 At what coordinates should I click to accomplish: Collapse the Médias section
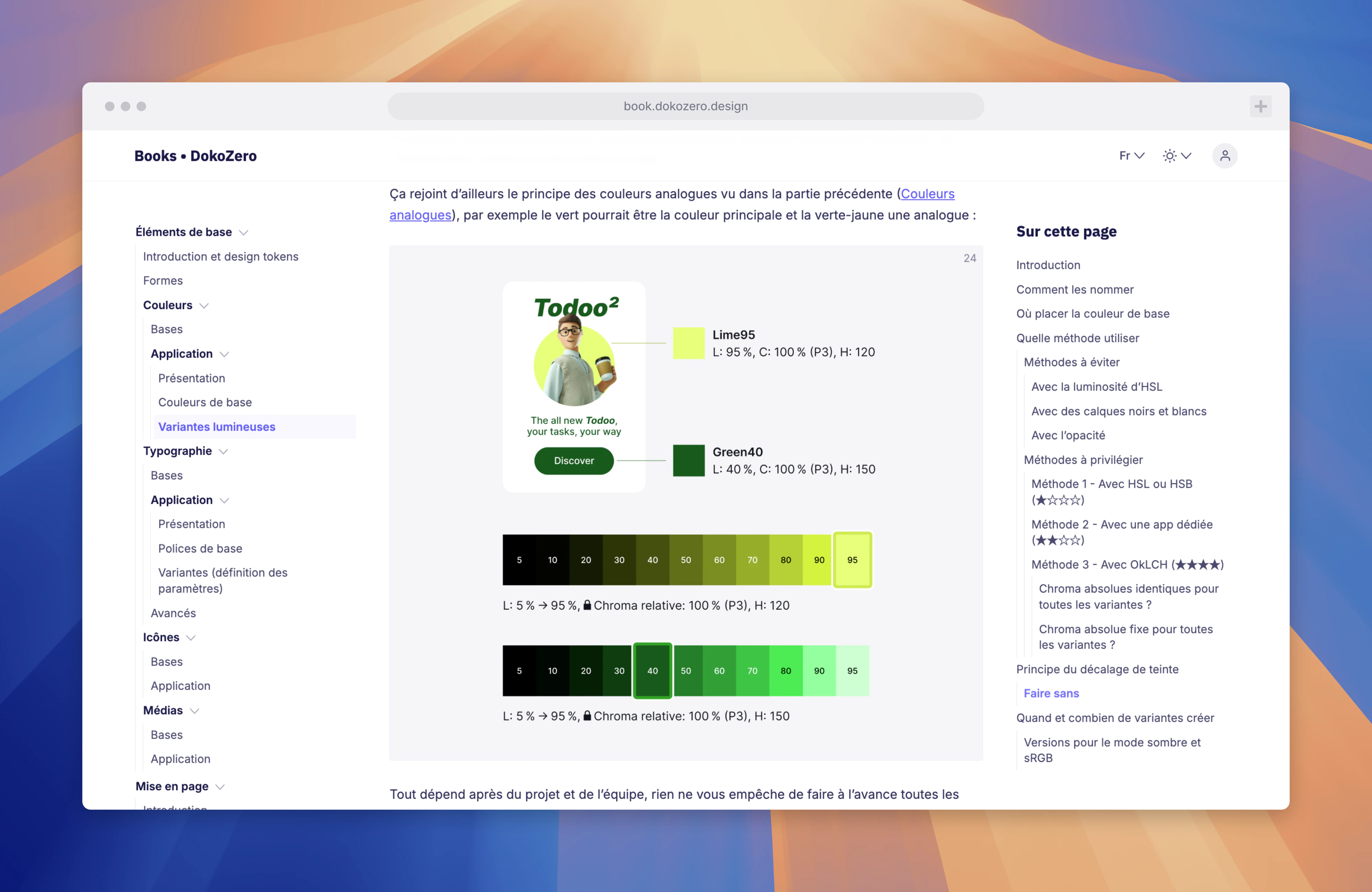coord(194,711)
